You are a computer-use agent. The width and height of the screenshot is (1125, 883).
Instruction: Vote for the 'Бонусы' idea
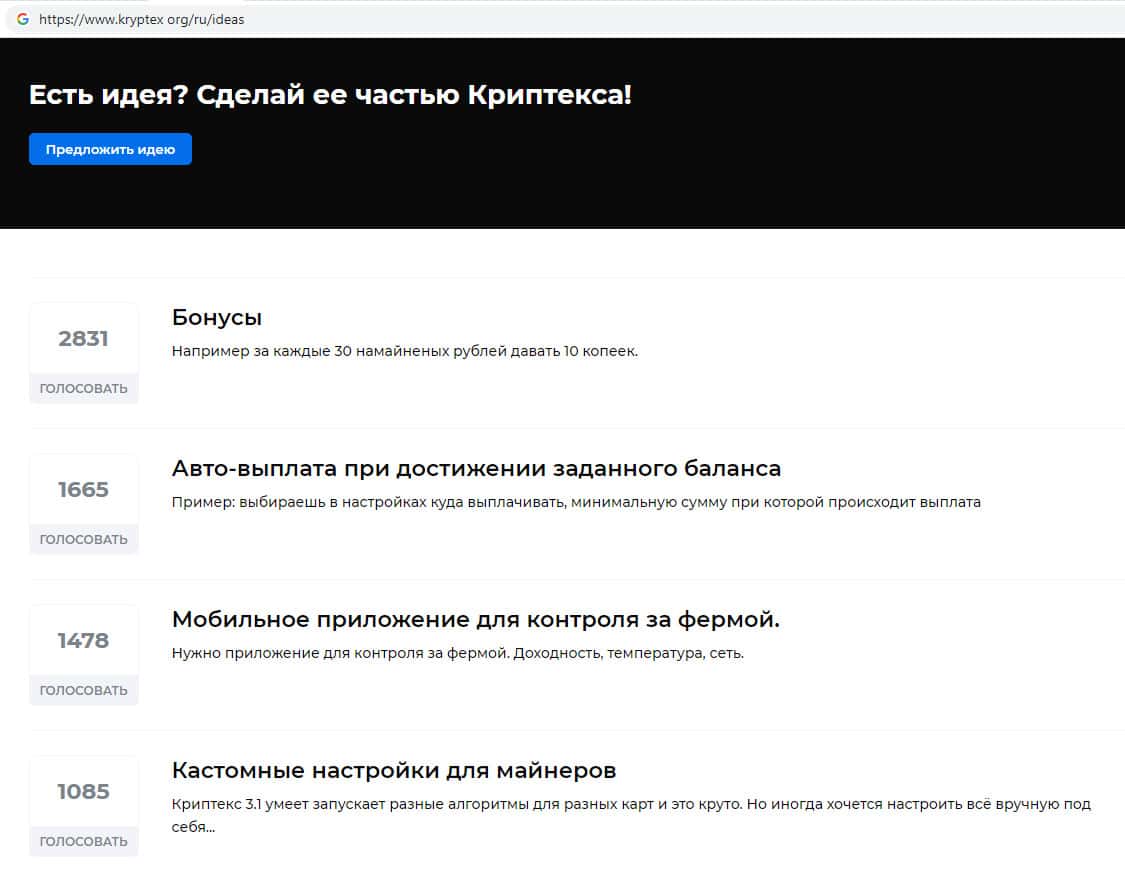tap(84, 388)
